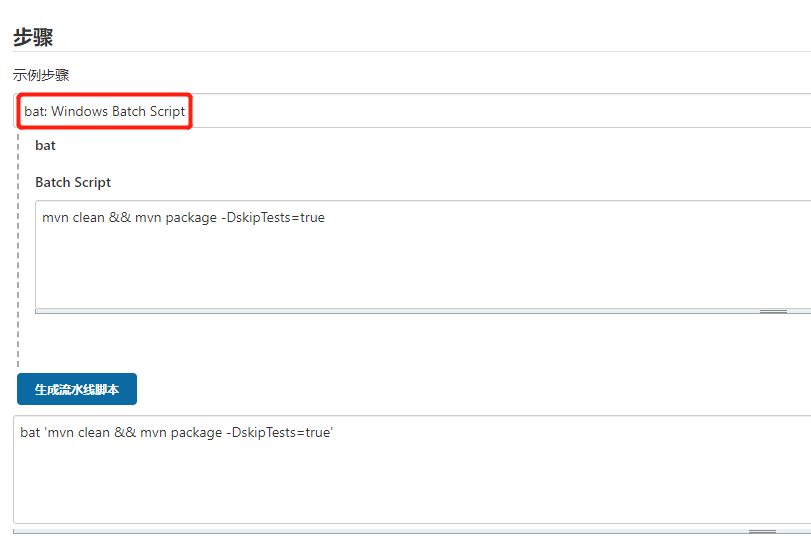Place cursor on 'mvn clean' in Batch Script field

coord(73,217)
